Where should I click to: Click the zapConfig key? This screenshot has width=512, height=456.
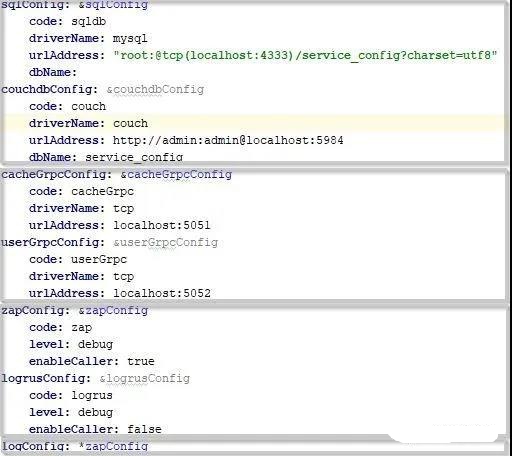coord(35,311)
